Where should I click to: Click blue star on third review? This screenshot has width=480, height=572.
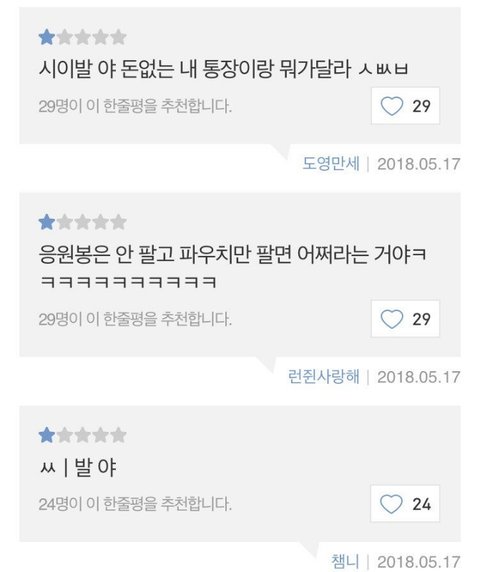coord(47,435)
